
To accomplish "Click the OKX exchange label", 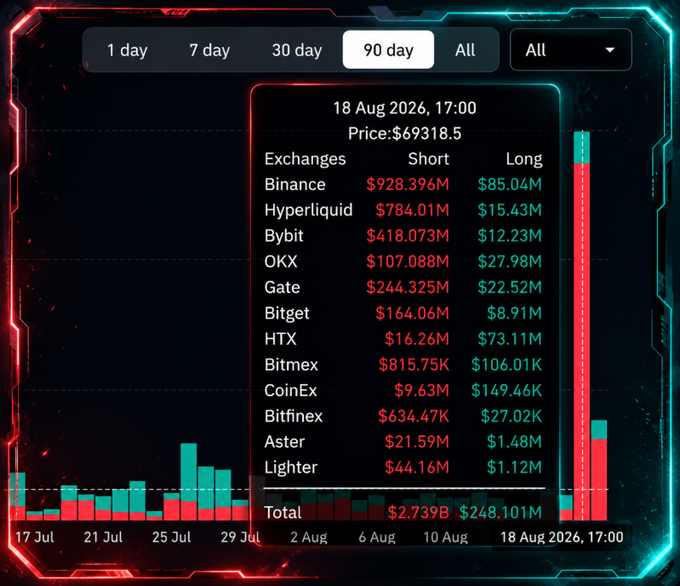I will [x=281, y=262].
